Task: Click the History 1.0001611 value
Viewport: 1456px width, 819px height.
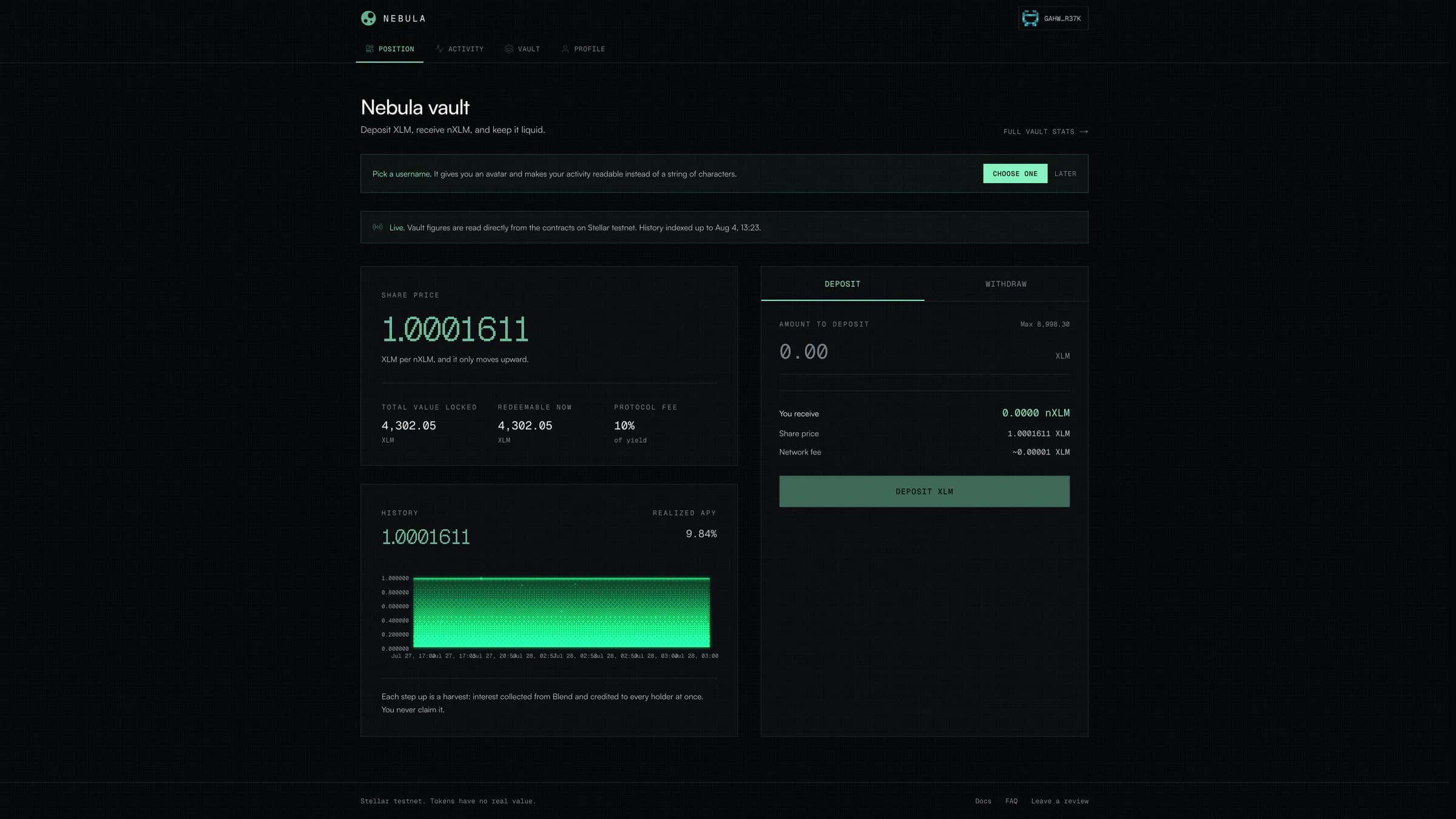Action: [425, 537]
